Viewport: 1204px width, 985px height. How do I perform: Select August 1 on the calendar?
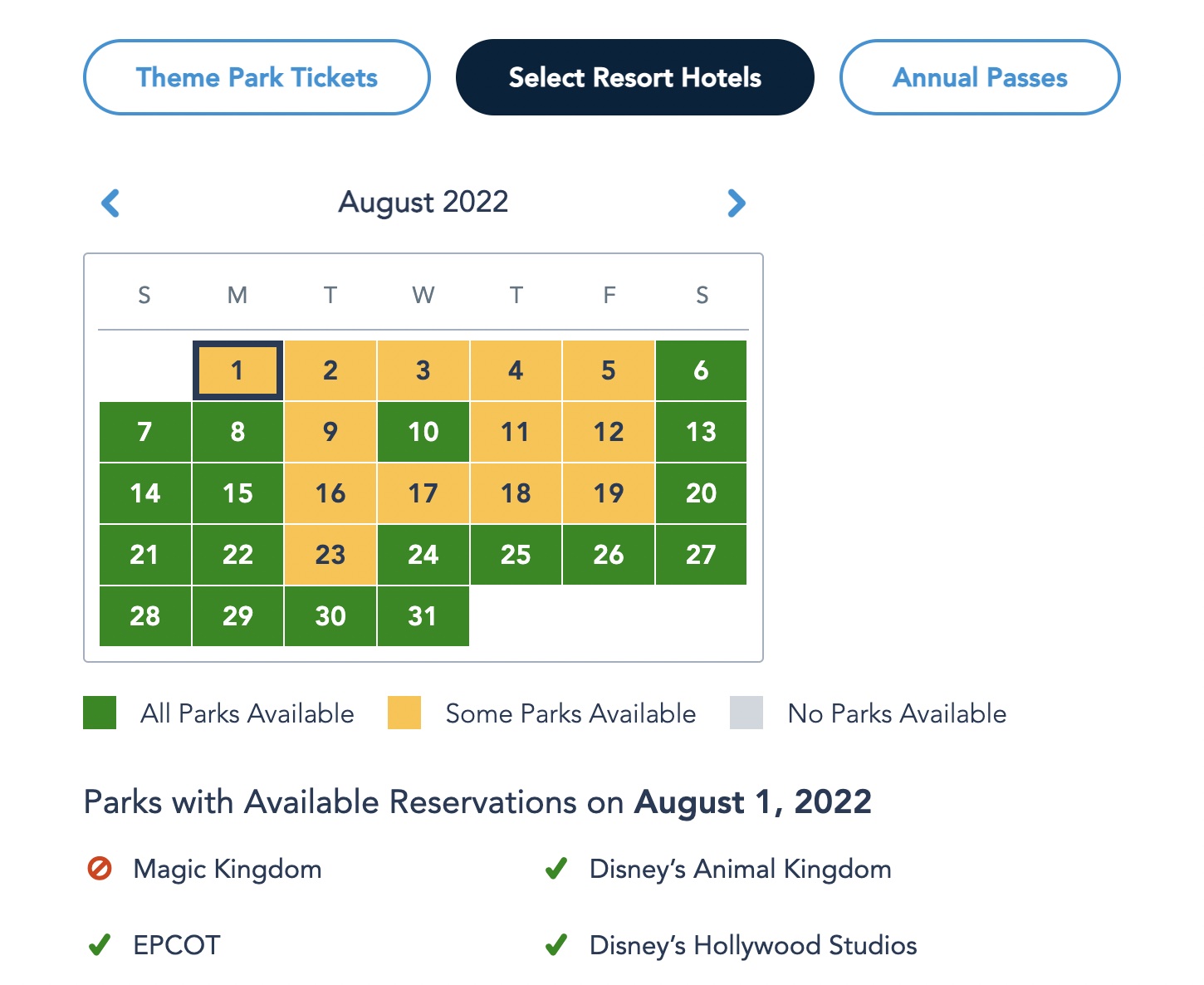237,370
